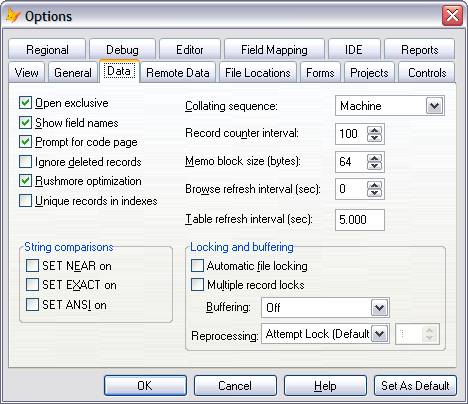Open the Field Mapping tab

(274, 50)
